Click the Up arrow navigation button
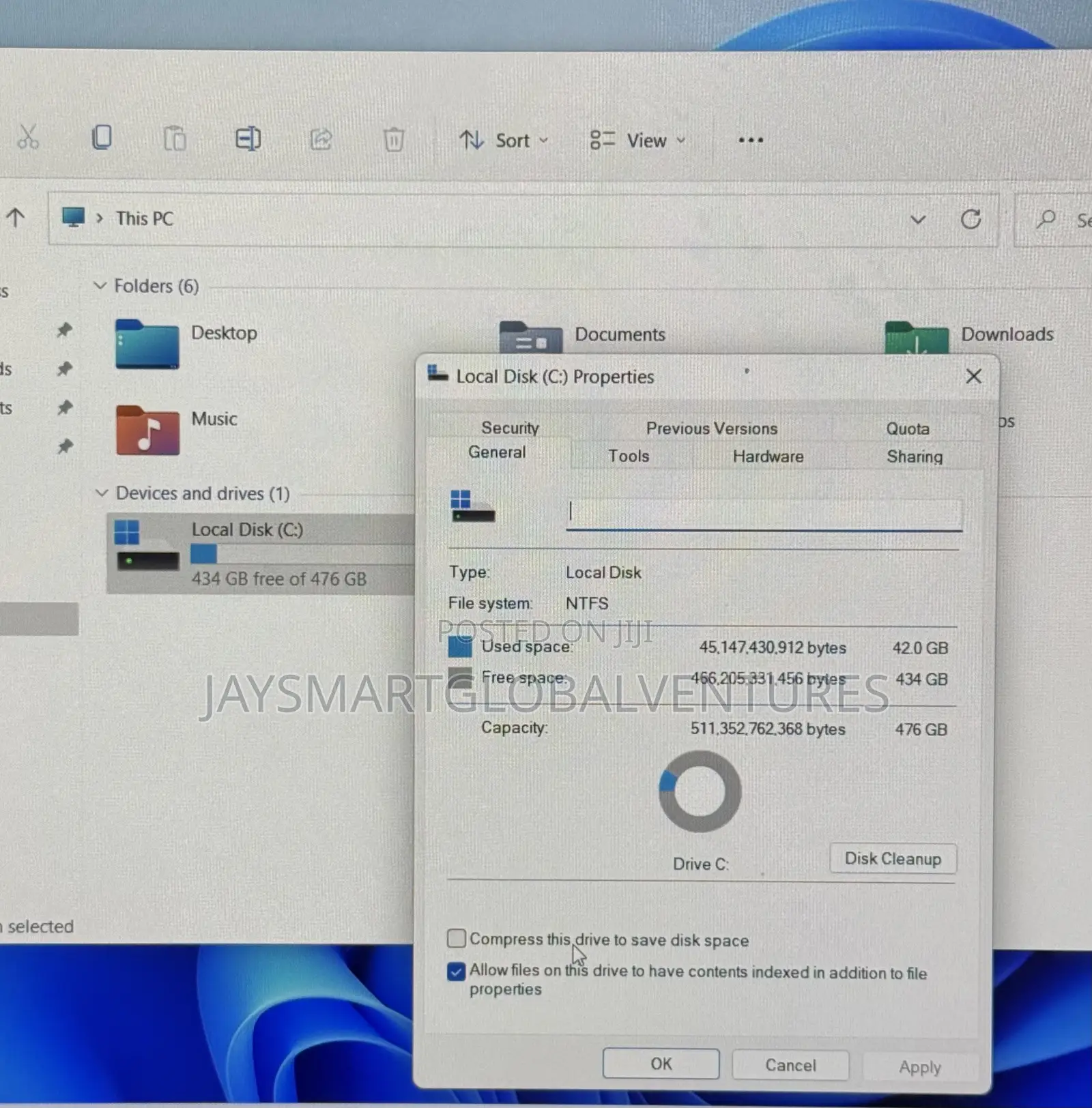This screenshot has height=1108, width=1092. click(16, 218)
